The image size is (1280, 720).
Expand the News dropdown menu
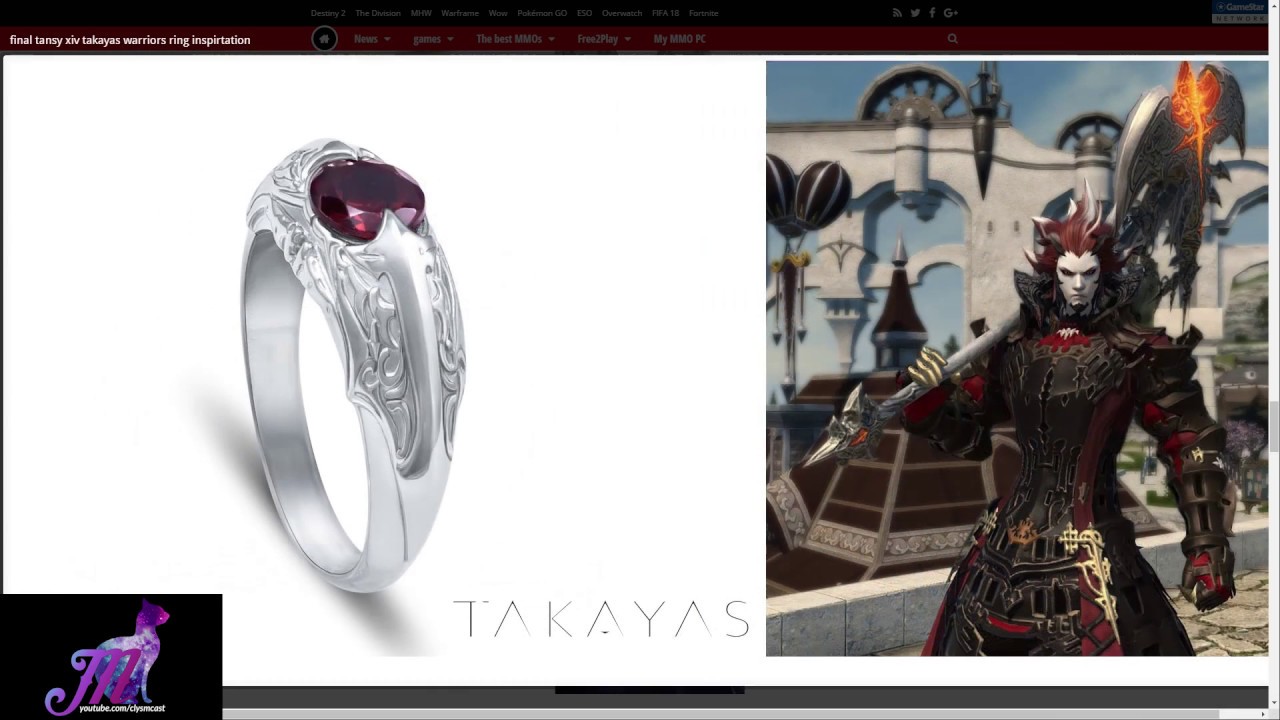pyautogui.click(x=372, y=39)
